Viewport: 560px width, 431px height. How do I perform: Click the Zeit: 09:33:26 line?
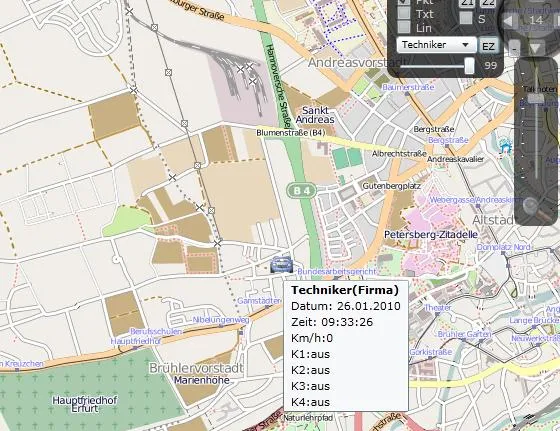point(332,322)
